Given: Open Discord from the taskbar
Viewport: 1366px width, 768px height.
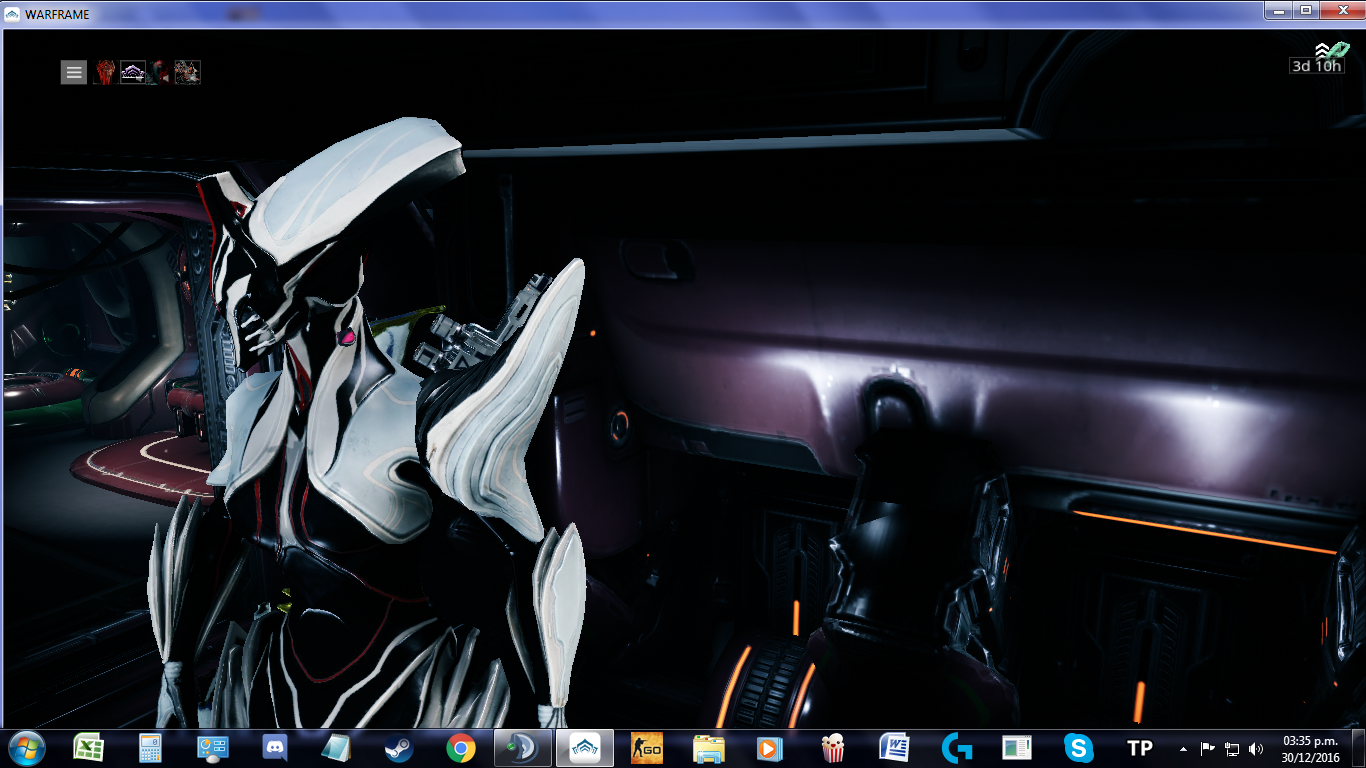Looking at the screenshot, I should [x=275, y=748].
